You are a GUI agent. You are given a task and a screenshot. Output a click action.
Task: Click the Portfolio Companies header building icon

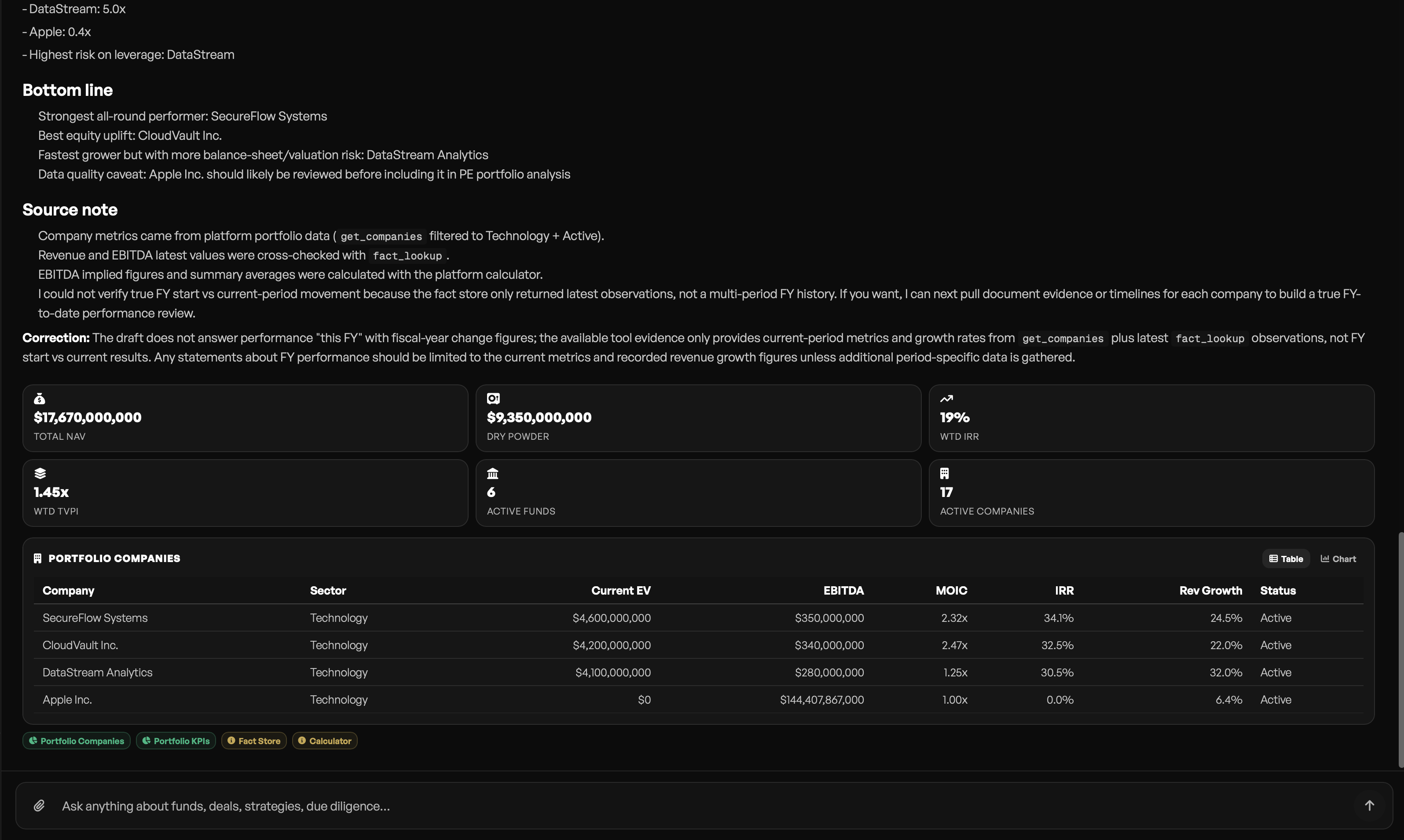(x=37, y=558)
